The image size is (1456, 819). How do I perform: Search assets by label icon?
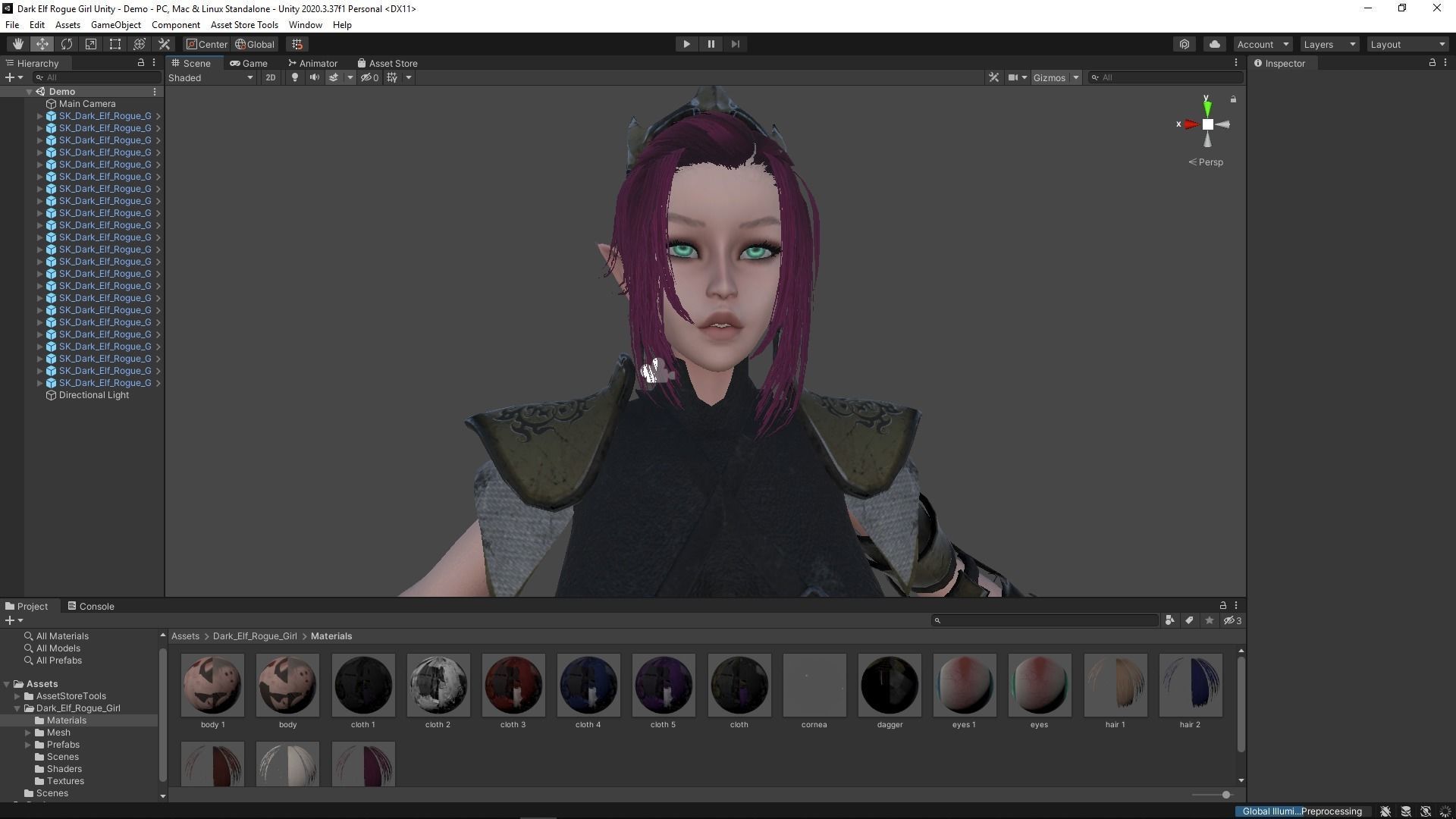coord(1189,620)
